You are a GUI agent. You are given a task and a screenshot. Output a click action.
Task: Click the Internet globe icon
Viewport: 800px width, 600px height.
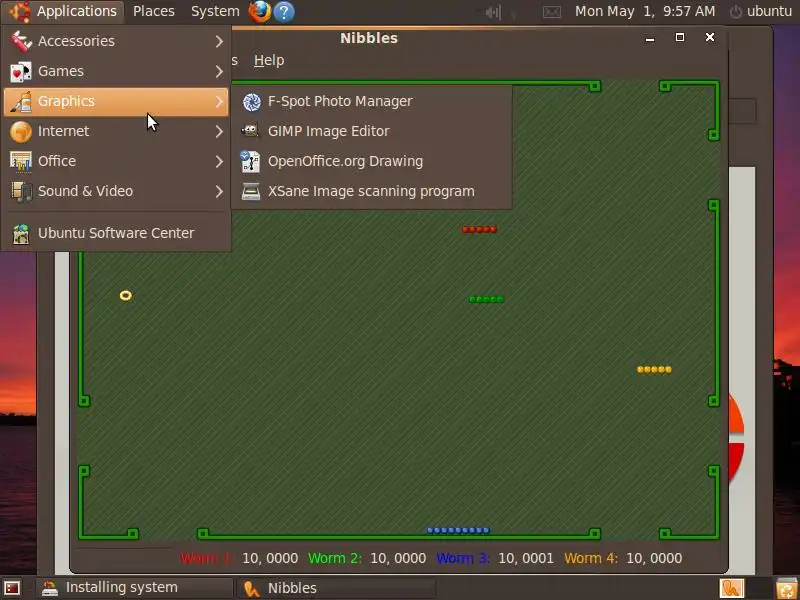pyautogui.click(x=21, y=131)
